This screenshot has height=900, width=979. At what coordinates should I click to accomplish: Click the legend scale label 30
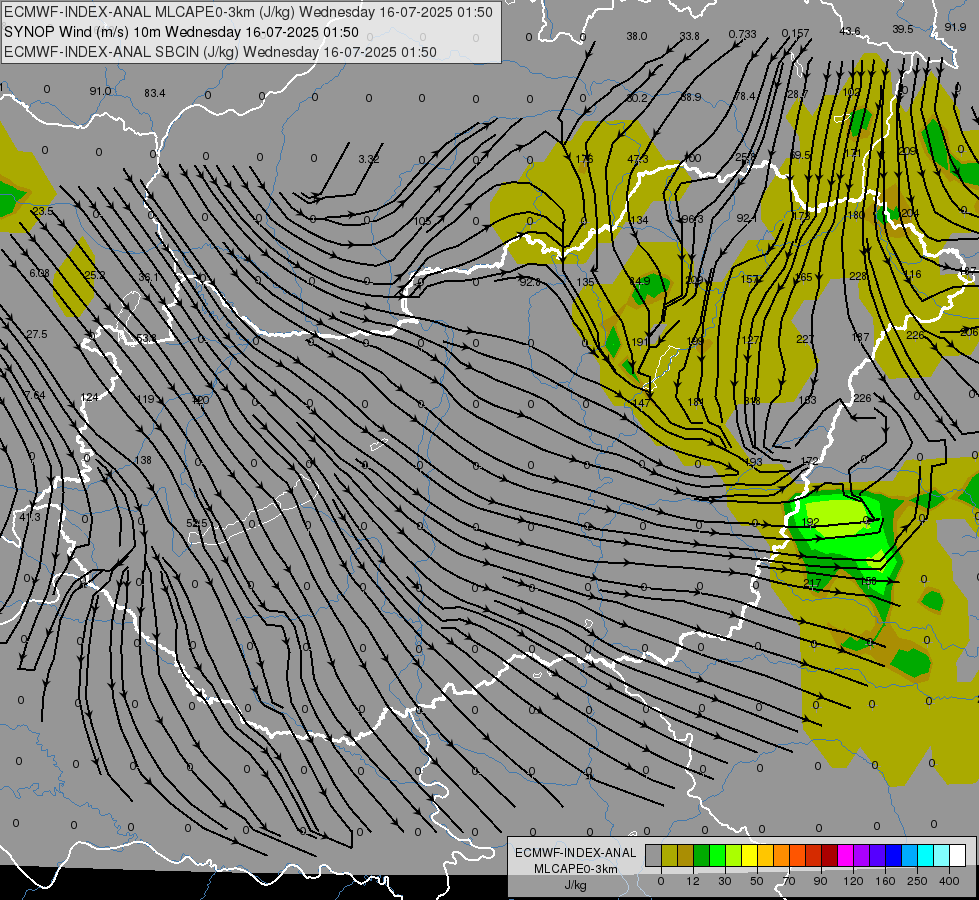724,881
